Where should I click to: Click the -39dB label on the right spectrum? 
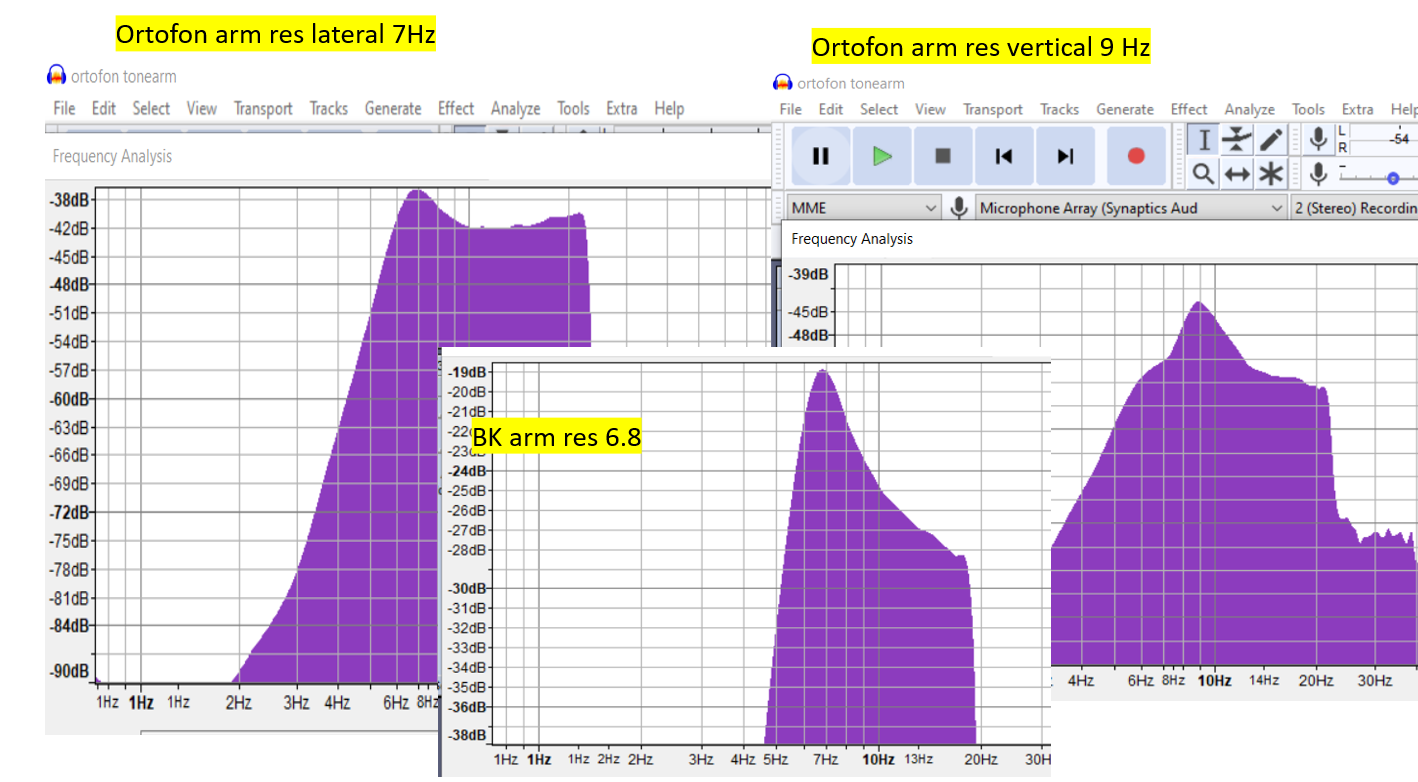pyautogui.click(x=808, y=274)
